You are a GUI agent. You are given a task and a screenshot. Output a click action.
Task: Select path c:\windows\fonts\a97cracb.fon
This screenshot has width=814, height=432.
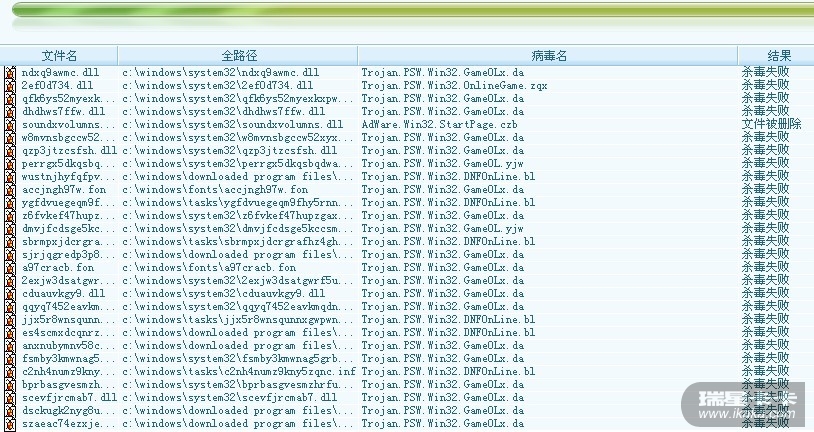pyautogui.click(x=209, y=267)
